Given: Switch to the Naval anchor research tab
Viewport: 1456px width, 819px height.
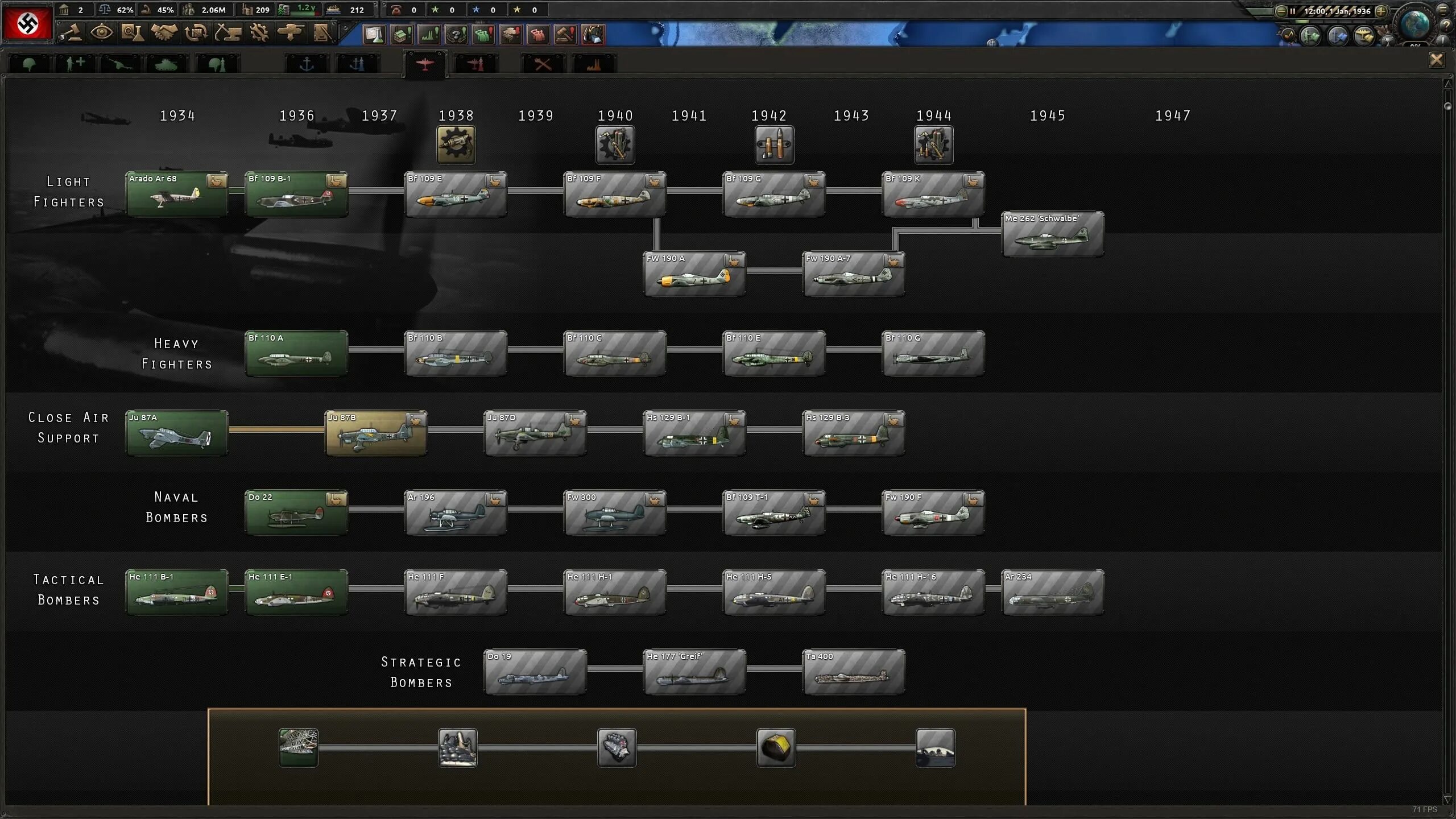Looking at the screenshot, I should [307, 64].
